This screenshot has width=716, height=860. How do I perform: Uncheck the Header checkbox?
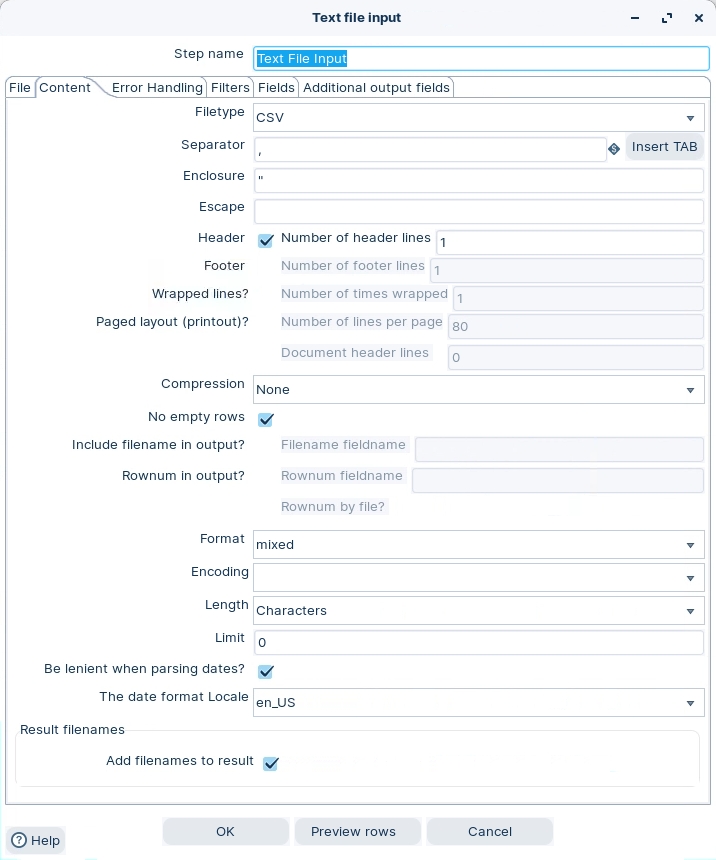266,241
